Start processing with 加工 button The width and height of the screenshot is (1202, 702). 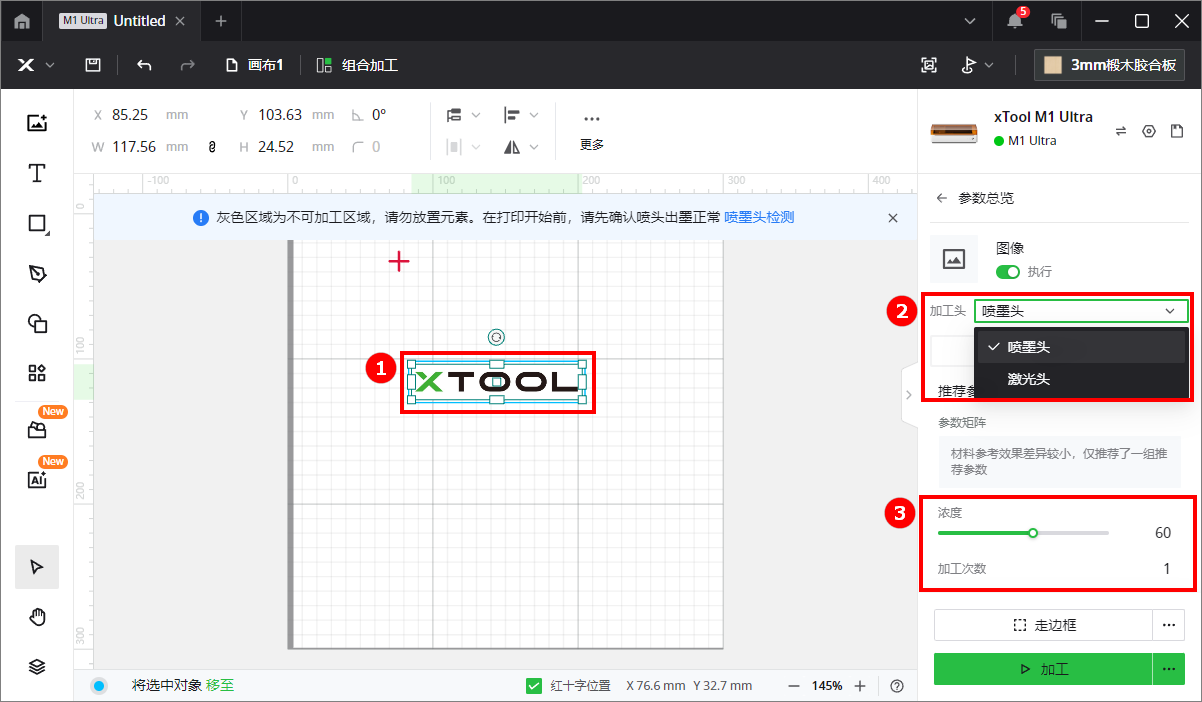(1043, 669)
